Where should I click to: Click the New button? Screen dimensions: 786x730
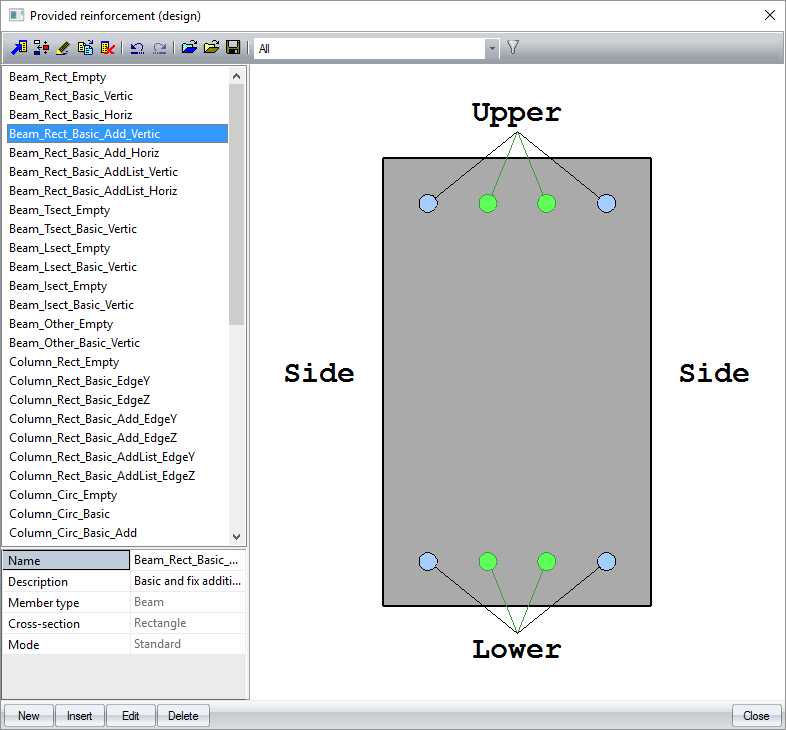[x=29, y=715]
